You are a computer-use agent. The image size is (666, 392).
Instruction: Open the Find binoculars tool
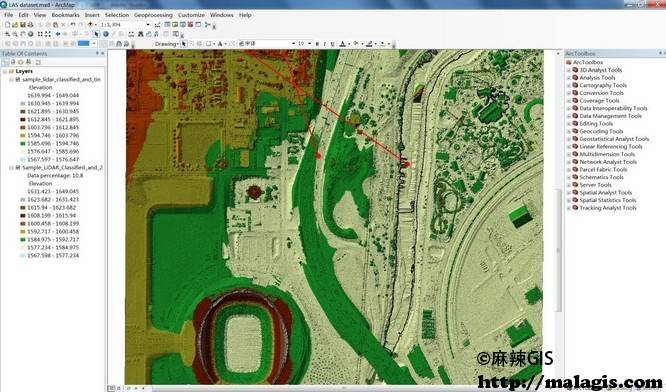[x=140, y=34]
